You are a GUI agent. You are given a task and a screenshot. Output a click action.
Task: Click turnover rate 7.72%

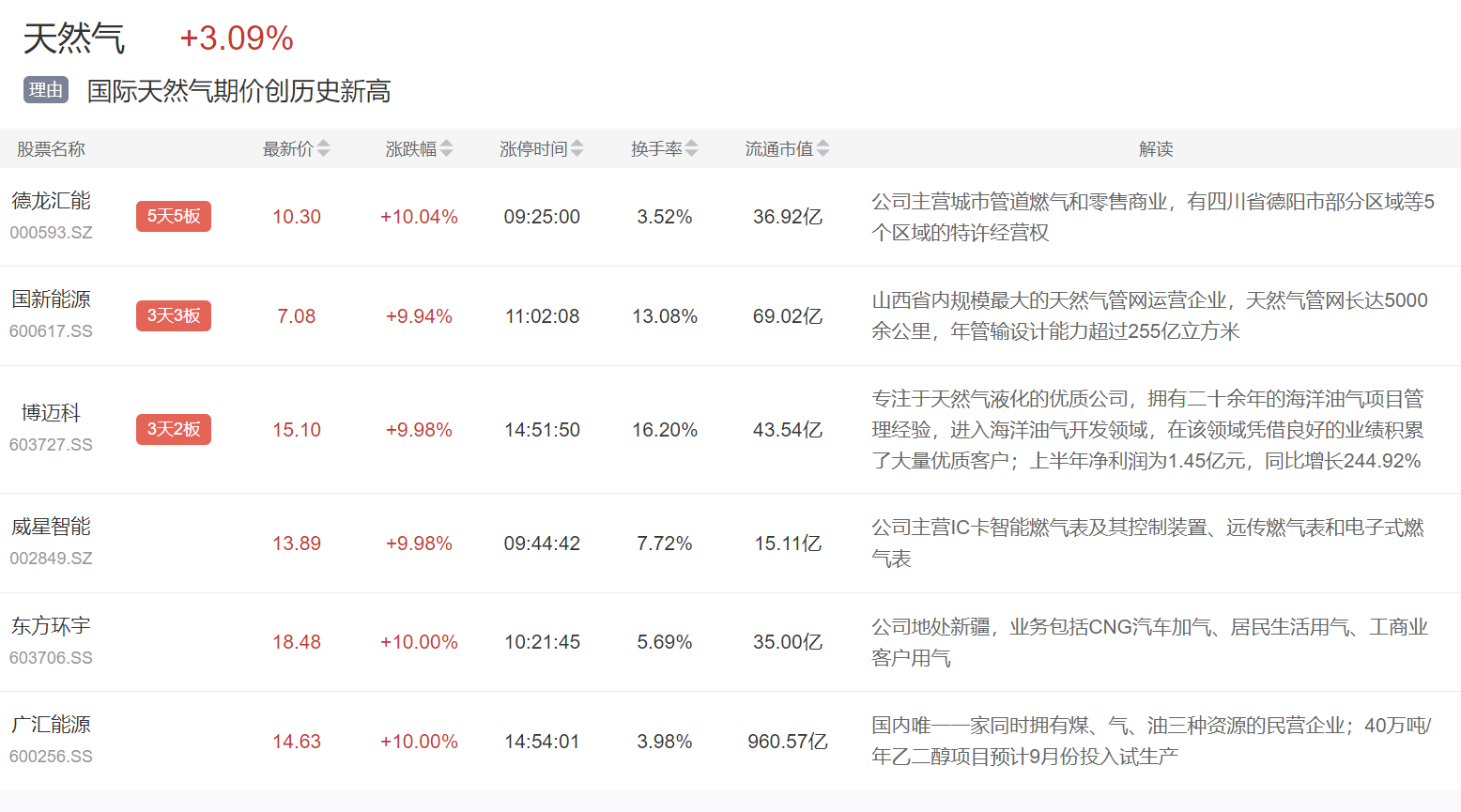coord(665,544)
